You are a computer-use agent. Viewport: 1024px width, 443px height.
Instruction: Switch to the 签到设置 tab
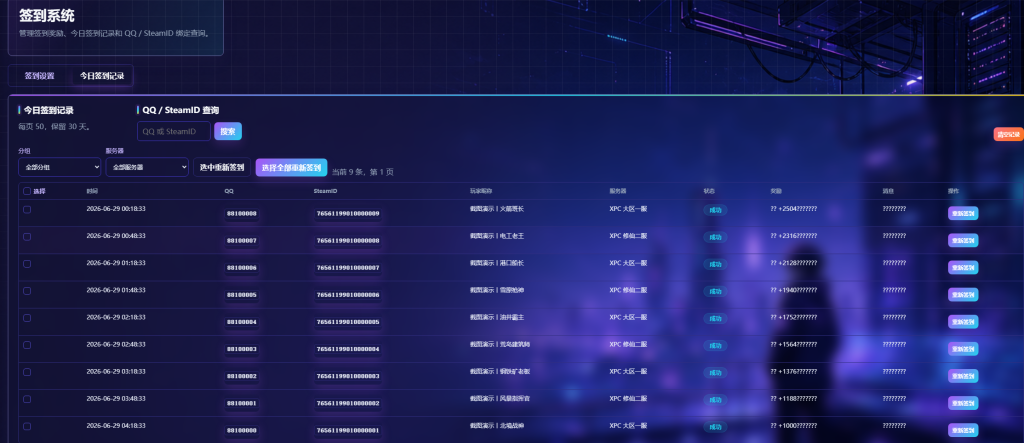tap(39, 76)
